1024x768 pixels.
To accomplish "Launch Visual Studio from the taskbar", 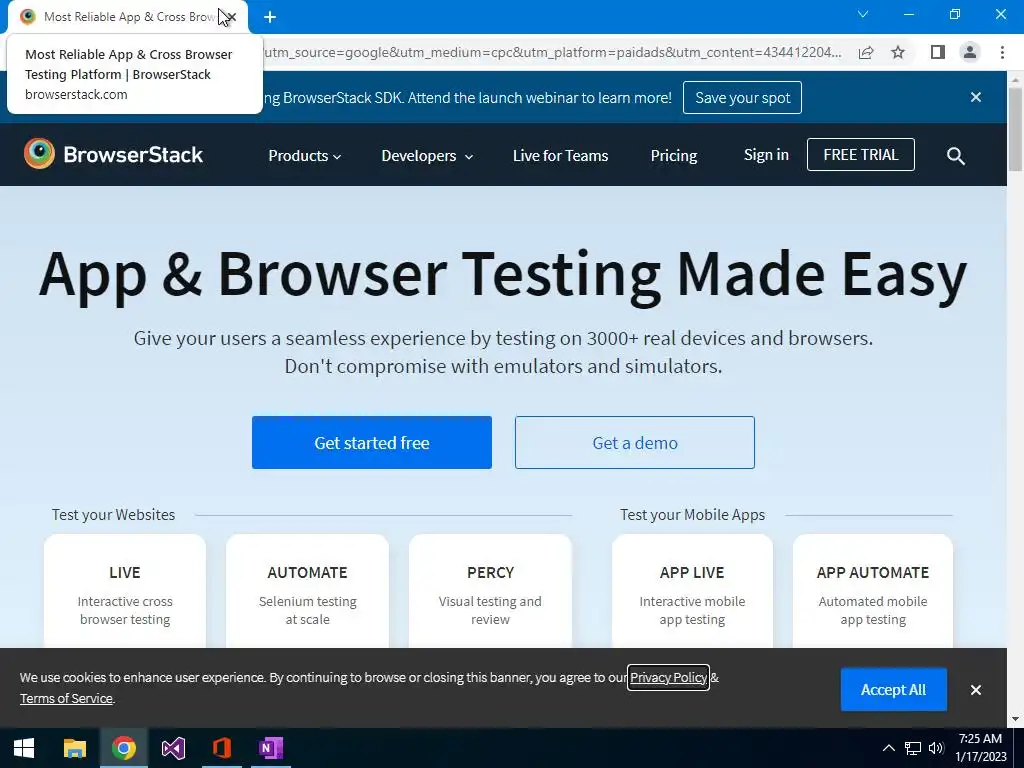I will click(173, 748).
